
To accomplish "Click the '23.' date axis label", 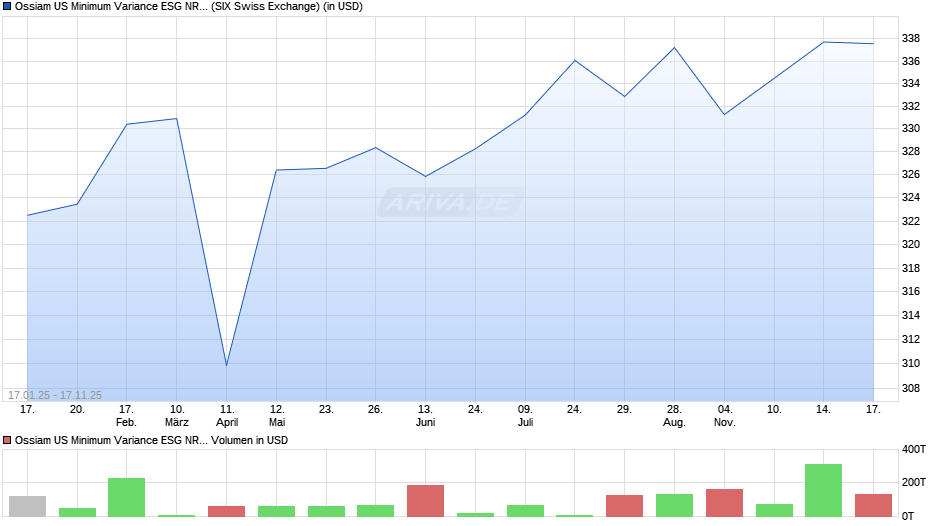I will click(x=326, y=410).
